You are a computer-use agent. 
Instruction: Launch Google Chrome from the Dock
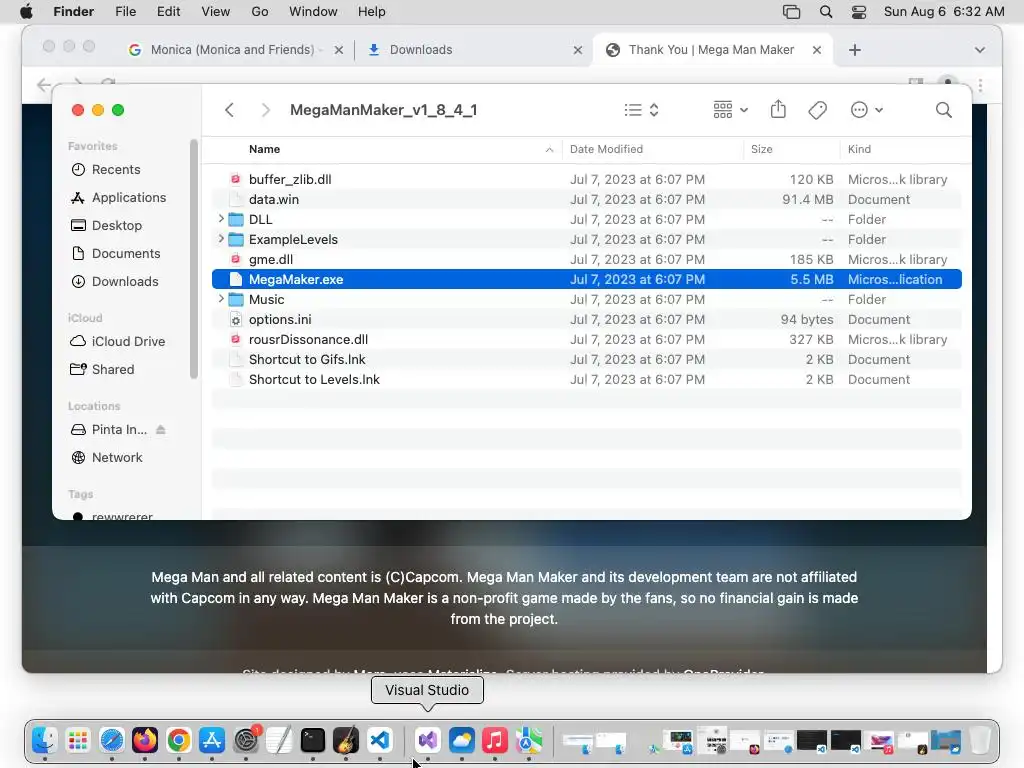[178, 741]
